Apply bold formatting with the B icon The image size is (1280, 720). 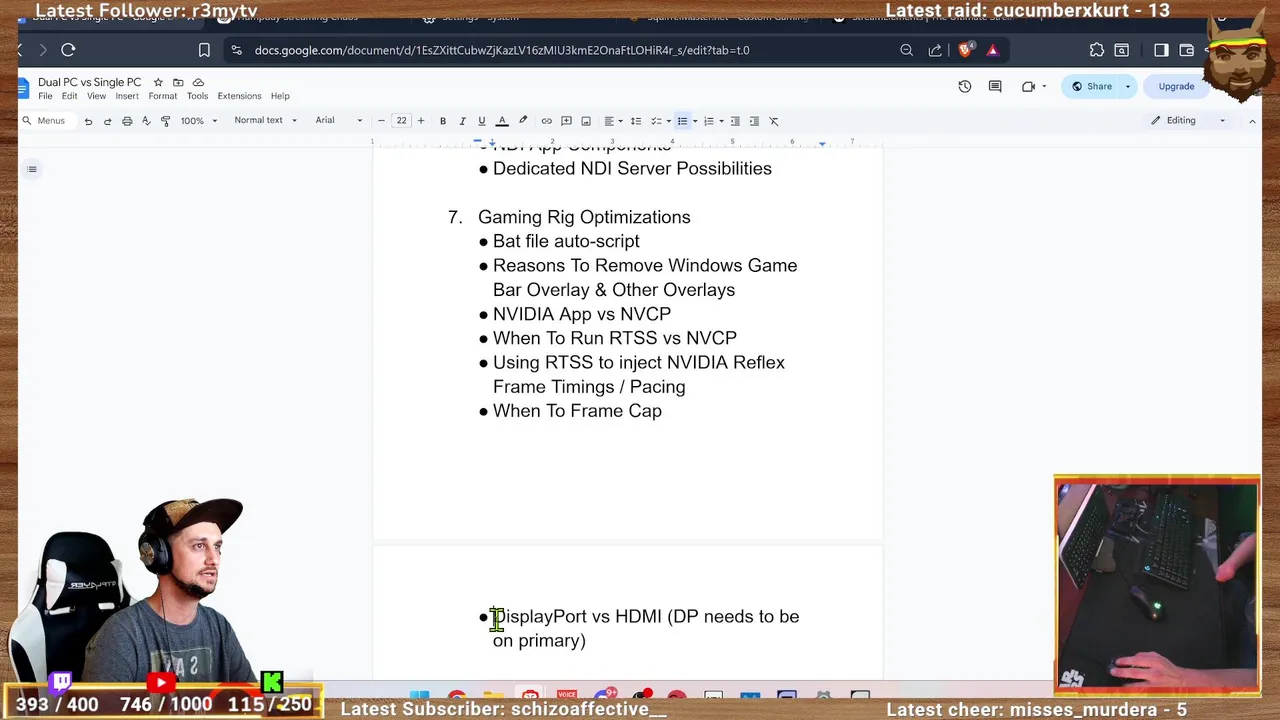tap(443, 121)
